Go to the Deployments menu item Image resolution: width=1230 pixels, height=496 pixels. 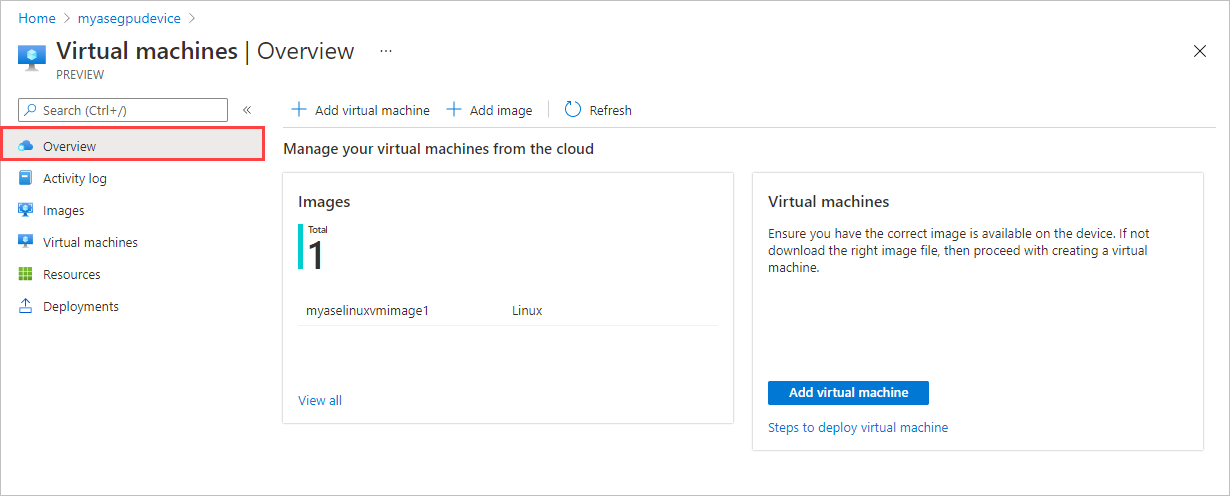click(81, 306)
